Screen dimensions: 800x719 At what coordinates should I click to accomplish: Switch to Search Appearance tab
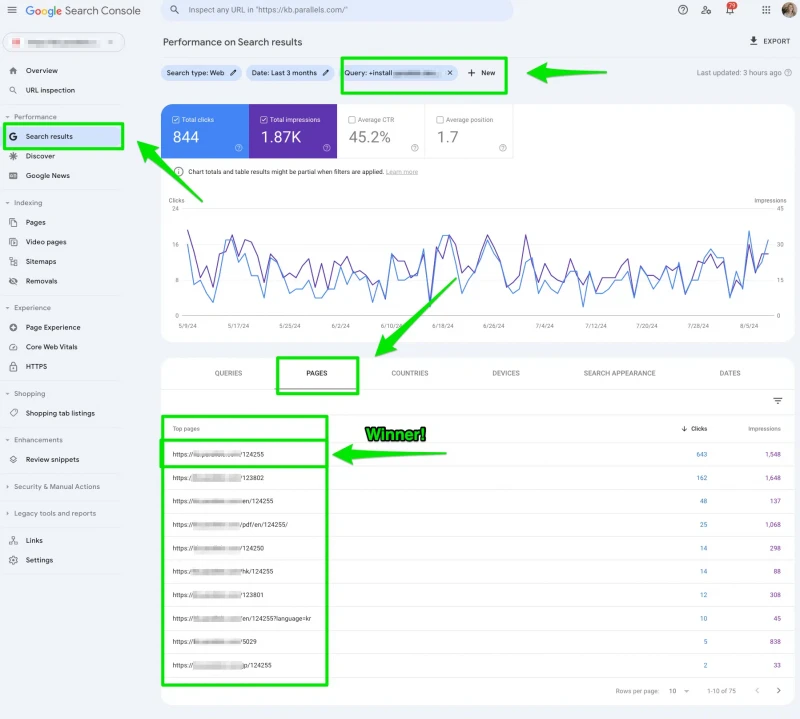619,373
